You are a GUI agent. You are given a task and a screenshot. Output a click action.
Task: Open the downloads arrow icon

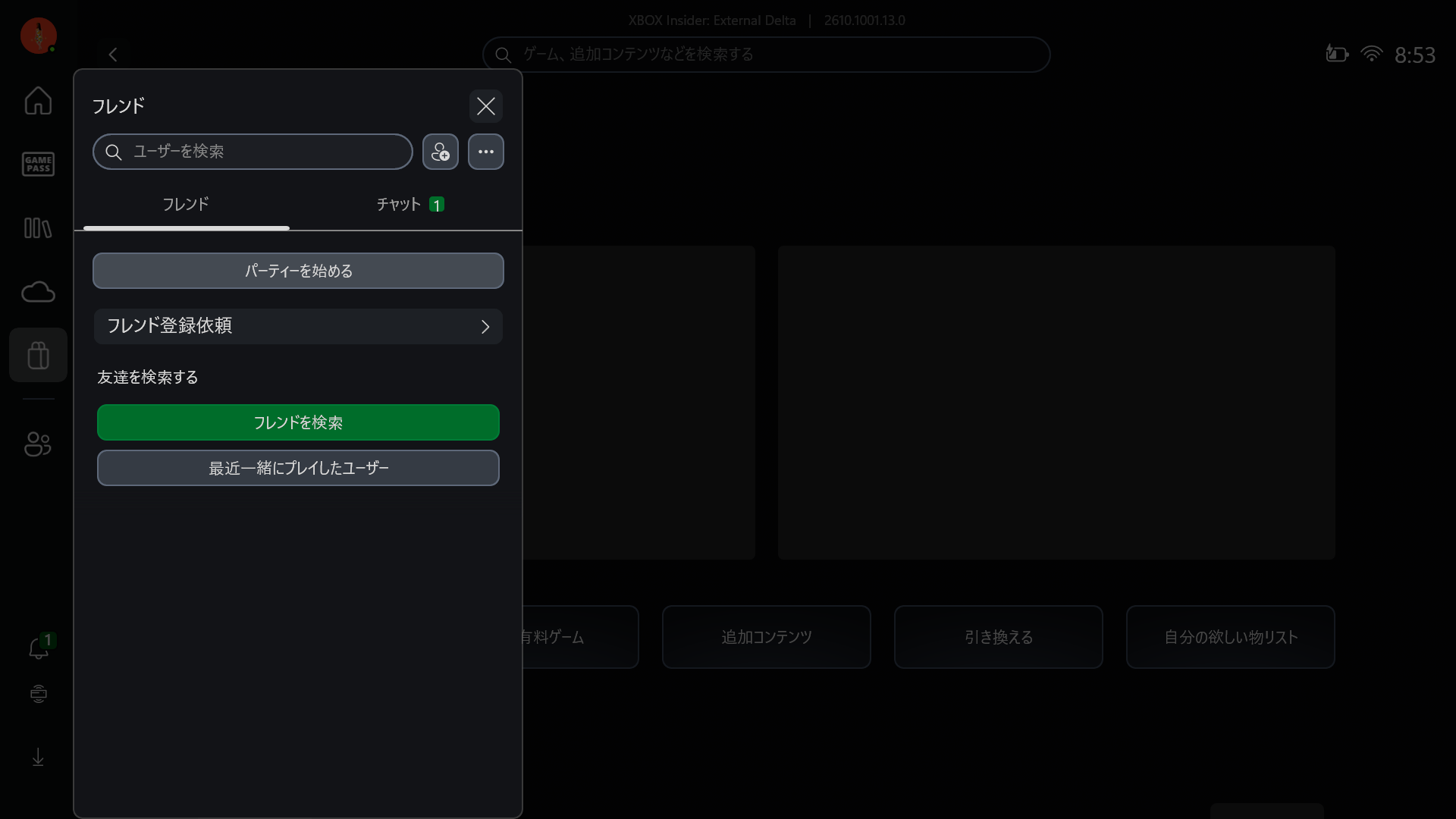coord(38,757)
